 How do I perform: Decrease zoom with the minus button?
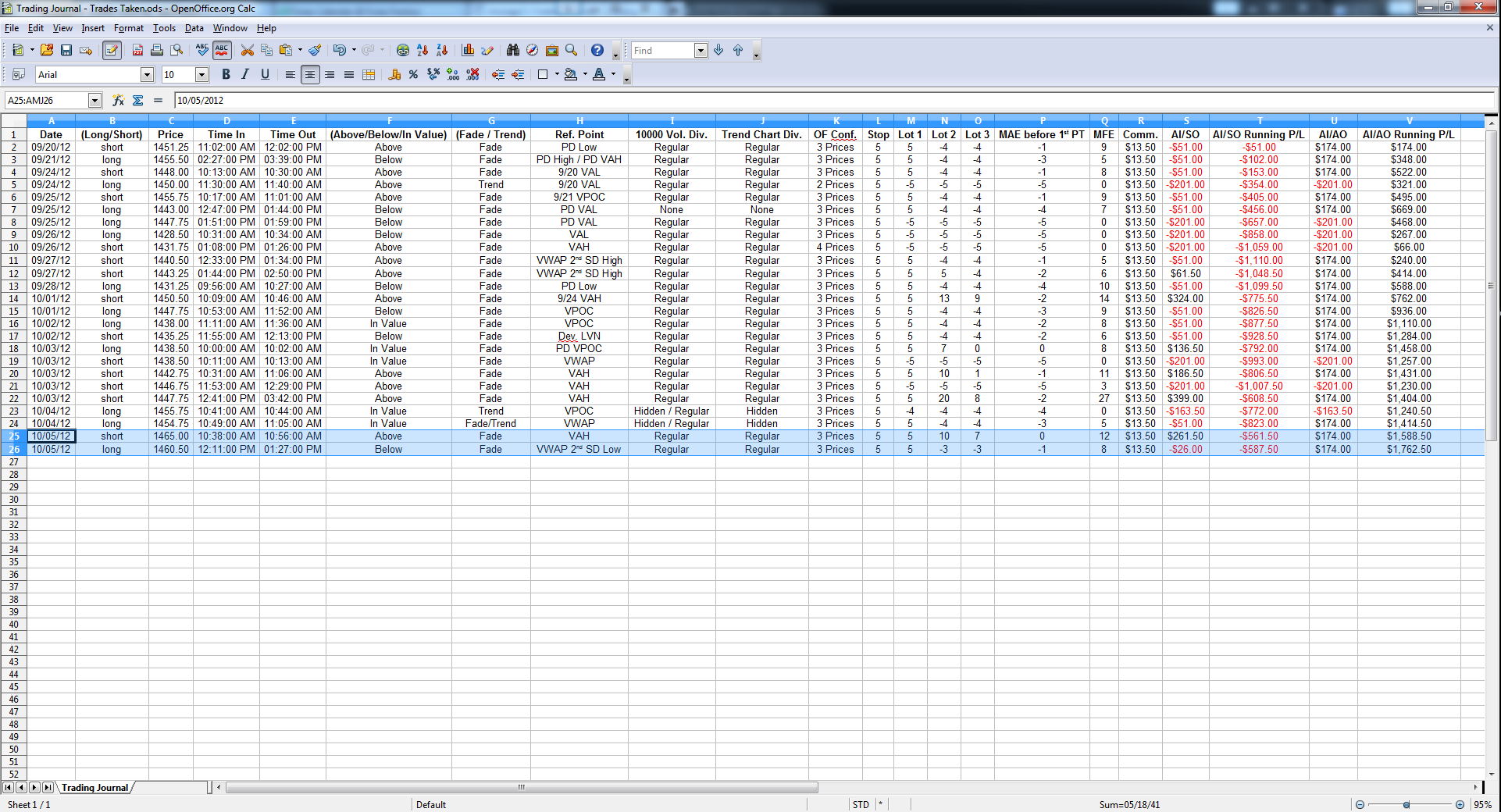click(x=1360, y=804)
